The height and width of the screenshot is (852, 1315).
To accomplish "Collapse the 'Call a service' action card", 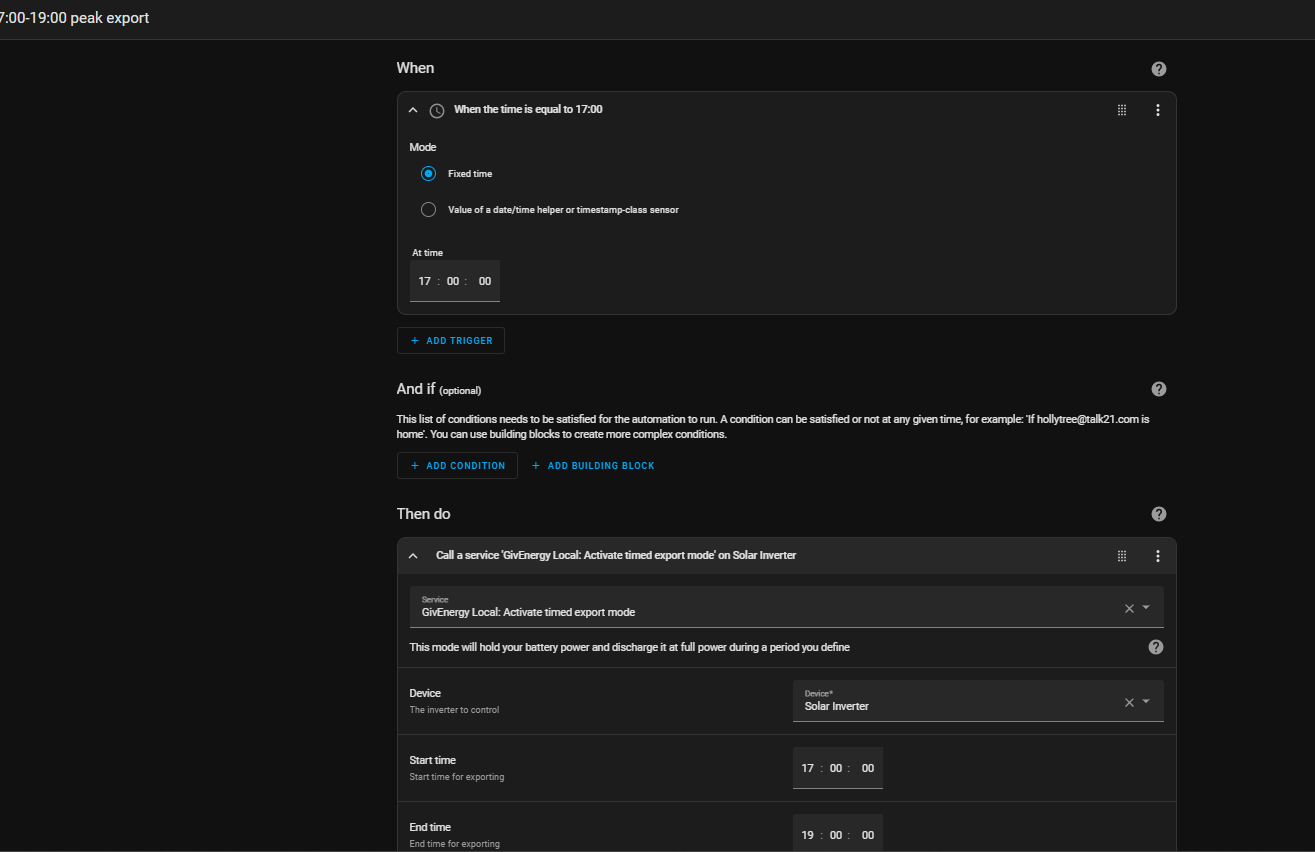I will (x=413, y=555).
